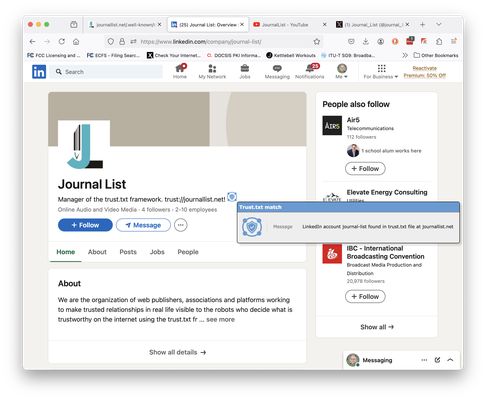Open Messaging panel ellipsis options

pyautogui.click(x=424, y=360)
